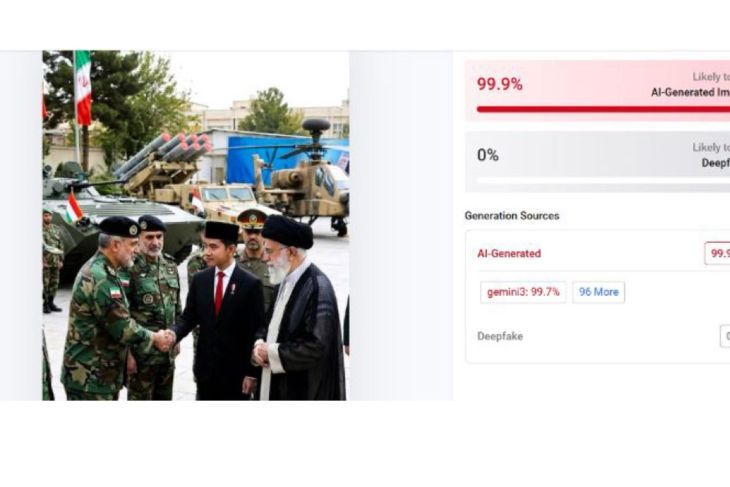Click the "AI-Generated Image" label in pink card

[690, 92]
